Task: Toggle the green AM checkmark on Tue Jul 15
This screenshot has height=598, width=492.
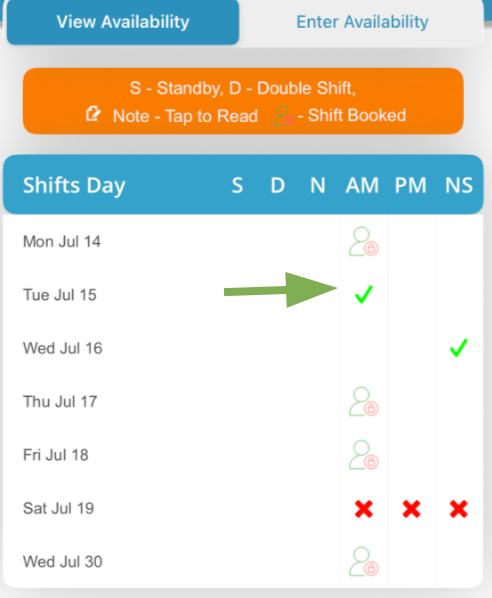Action: (x=363, y=294)
